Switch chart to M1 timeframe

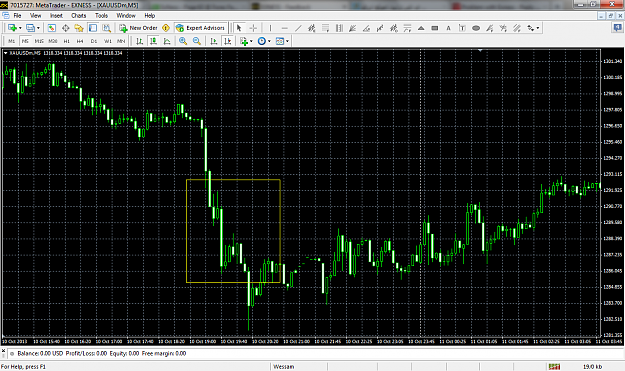[x=12, y=41]
